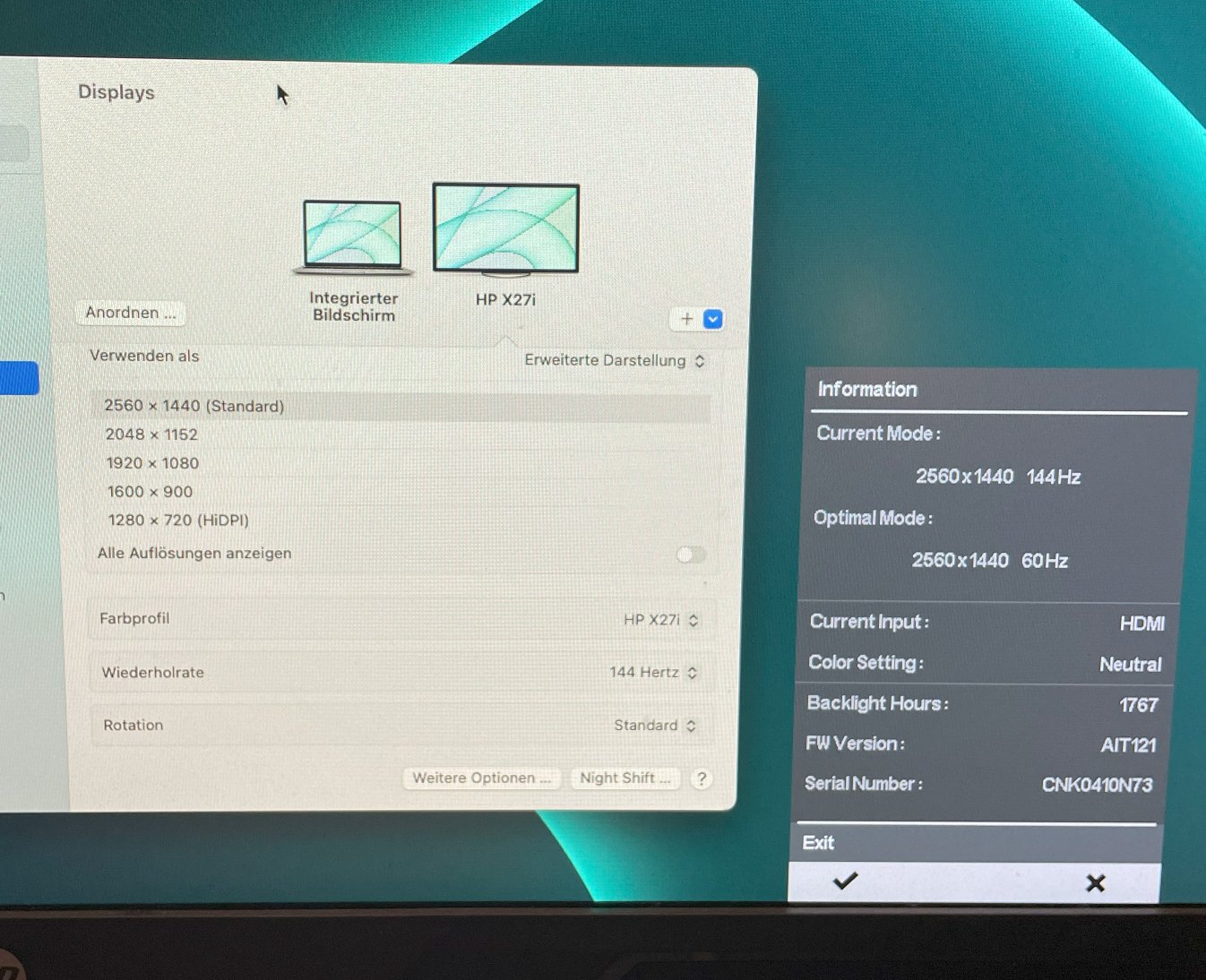Open the Farbprofil HP X27i dropdown
This screenshot has width=1206, height=980.
[x=661, y=620]
